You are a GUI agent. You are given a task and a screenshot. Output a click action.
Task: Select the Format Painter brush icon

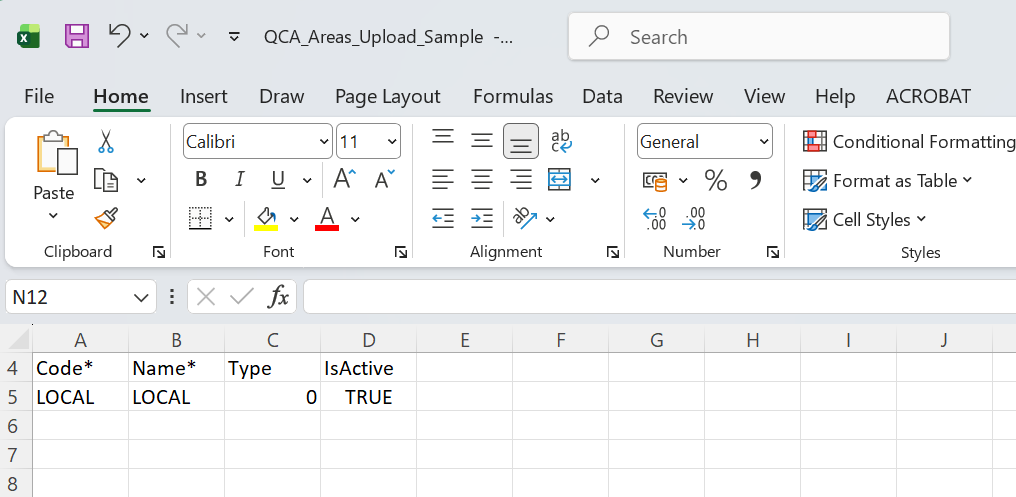click(x=105, y=218)
